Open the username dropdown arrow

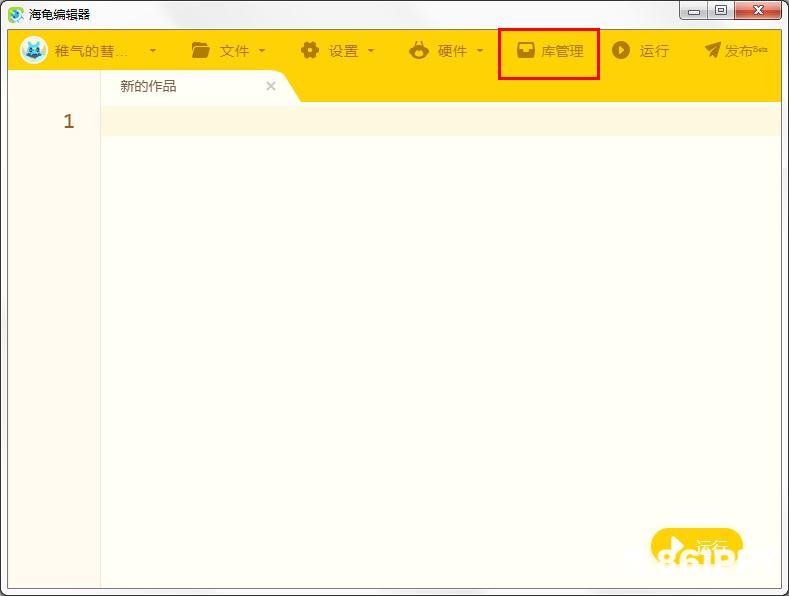[153, 50]
